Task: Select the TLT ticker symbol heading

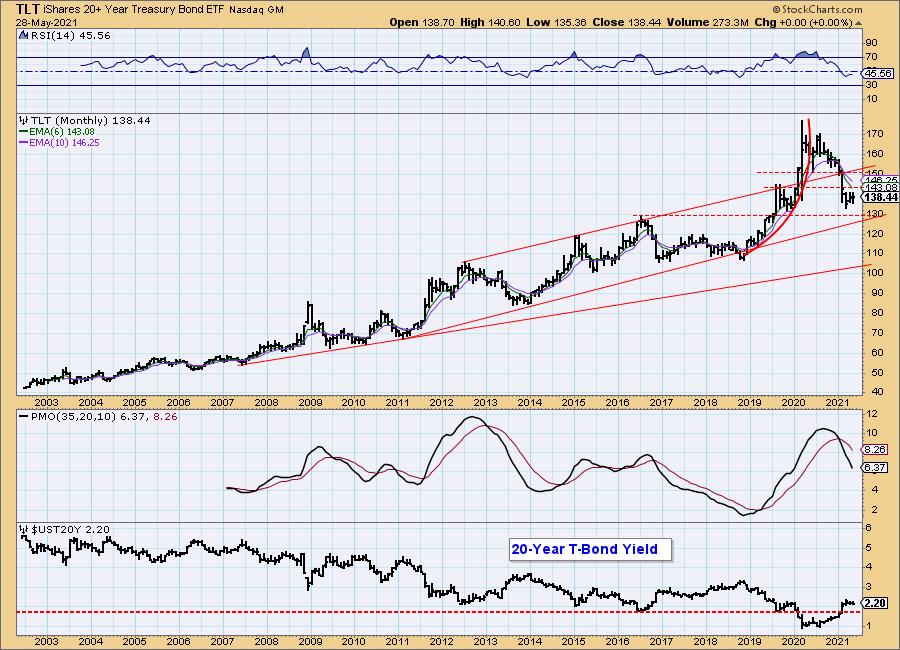Action: click(x=28, y=9)
